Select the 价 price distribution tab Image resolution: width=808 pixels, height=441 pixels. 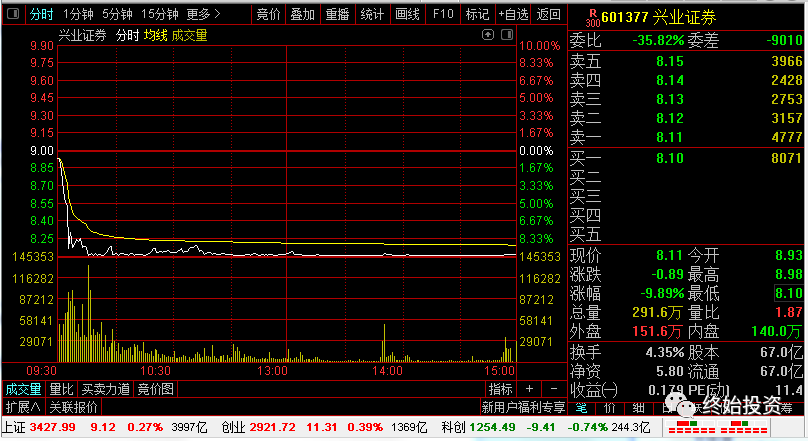pos(610,408)
